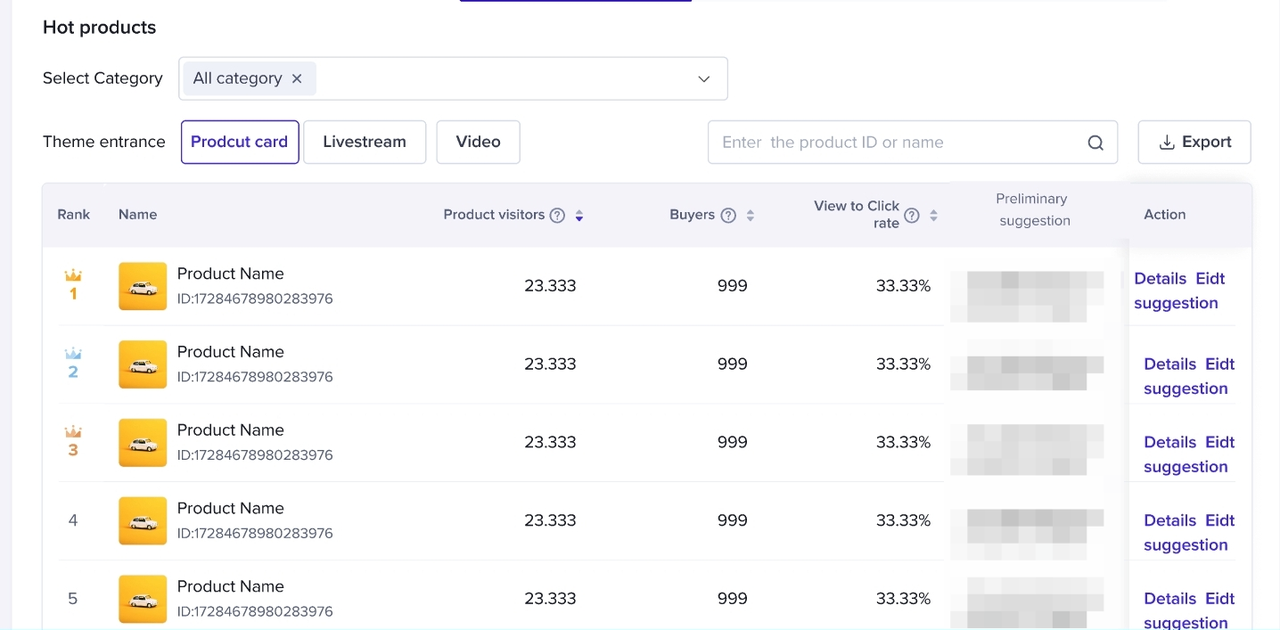1280x630 pixels.
Task: Click the search magnifier icon
Action: pos(1095,142)
